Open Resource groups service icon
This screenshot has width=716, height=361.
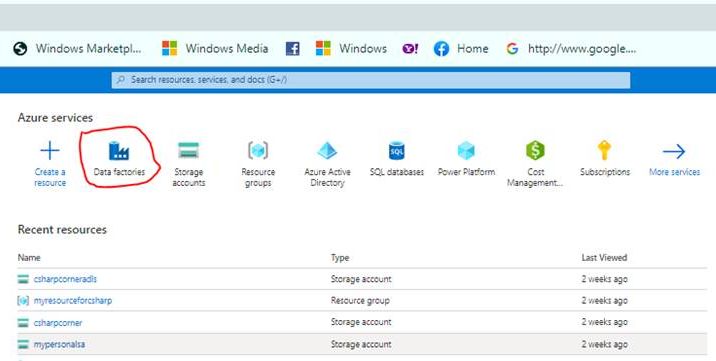pos(258,150)
